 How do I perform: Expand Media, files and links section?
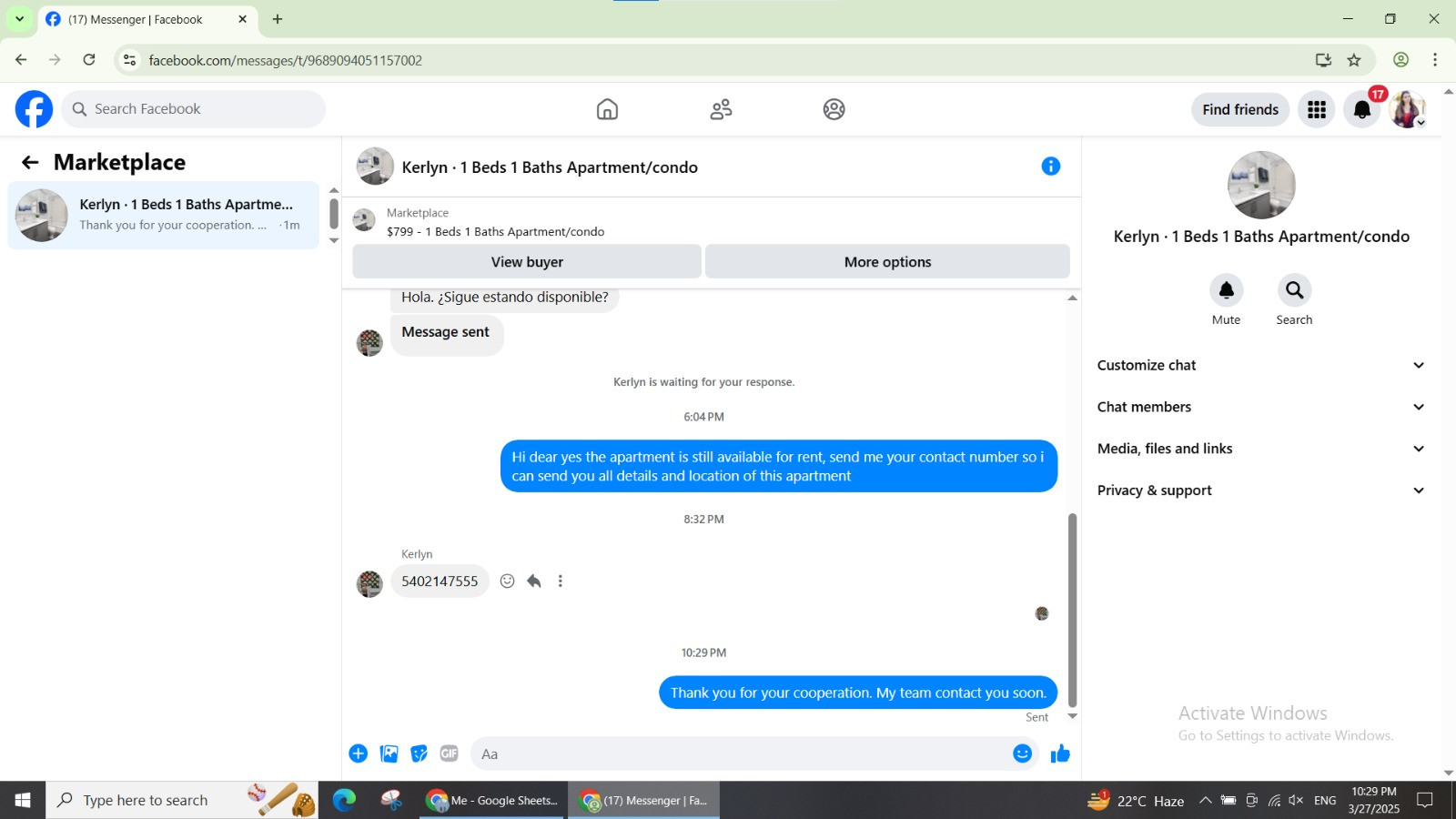click(1260, 449)
